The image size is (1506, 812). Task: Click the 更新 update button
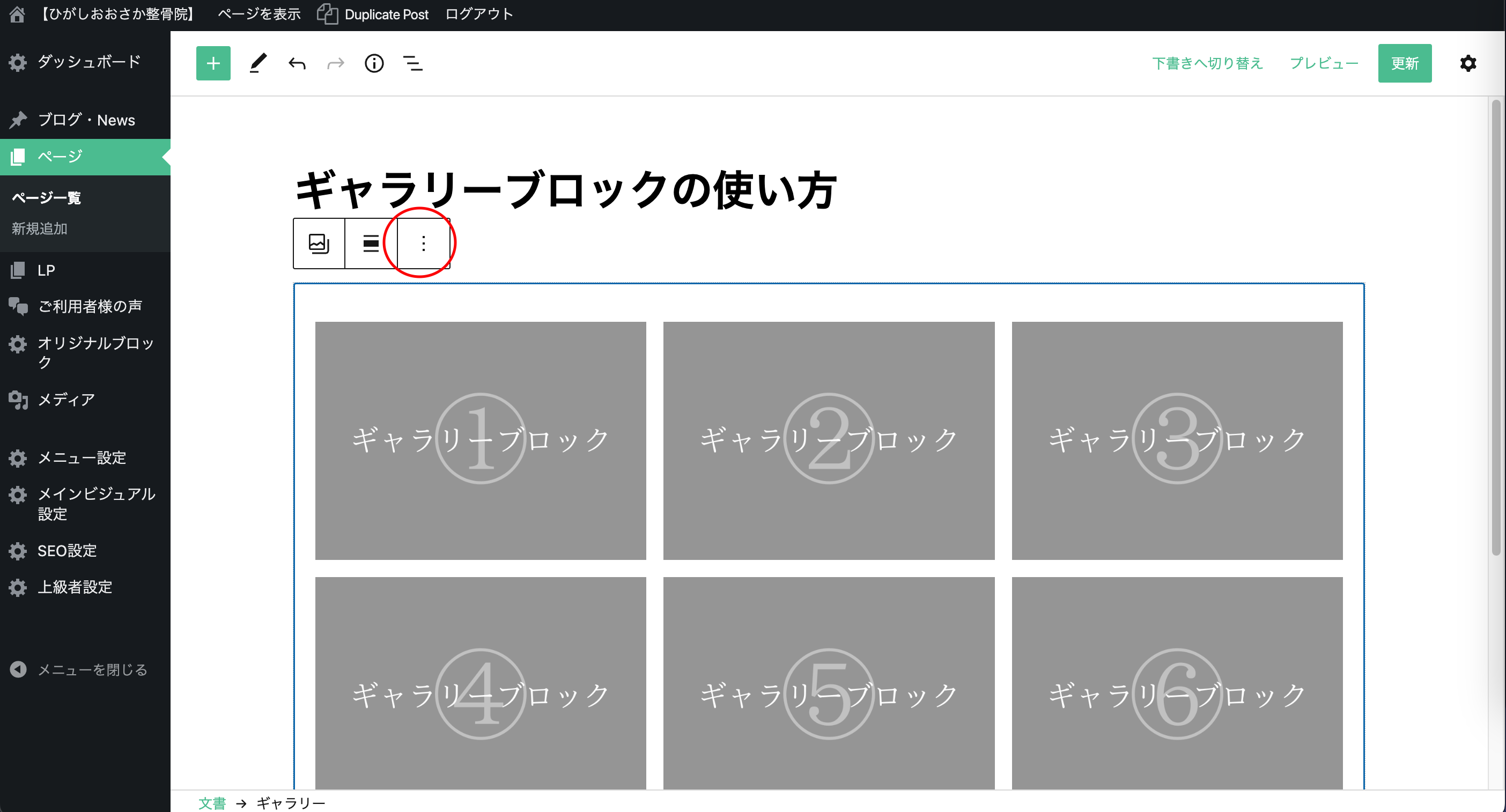click(x=1404, y=63)
